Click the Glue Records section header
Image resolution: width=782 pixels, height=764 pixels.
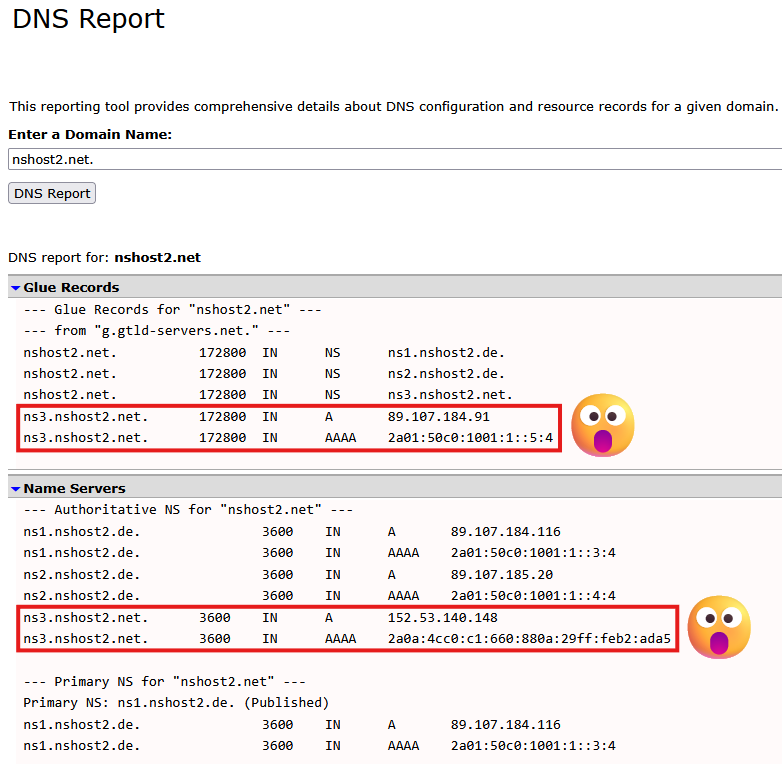[x=395, y=287]
